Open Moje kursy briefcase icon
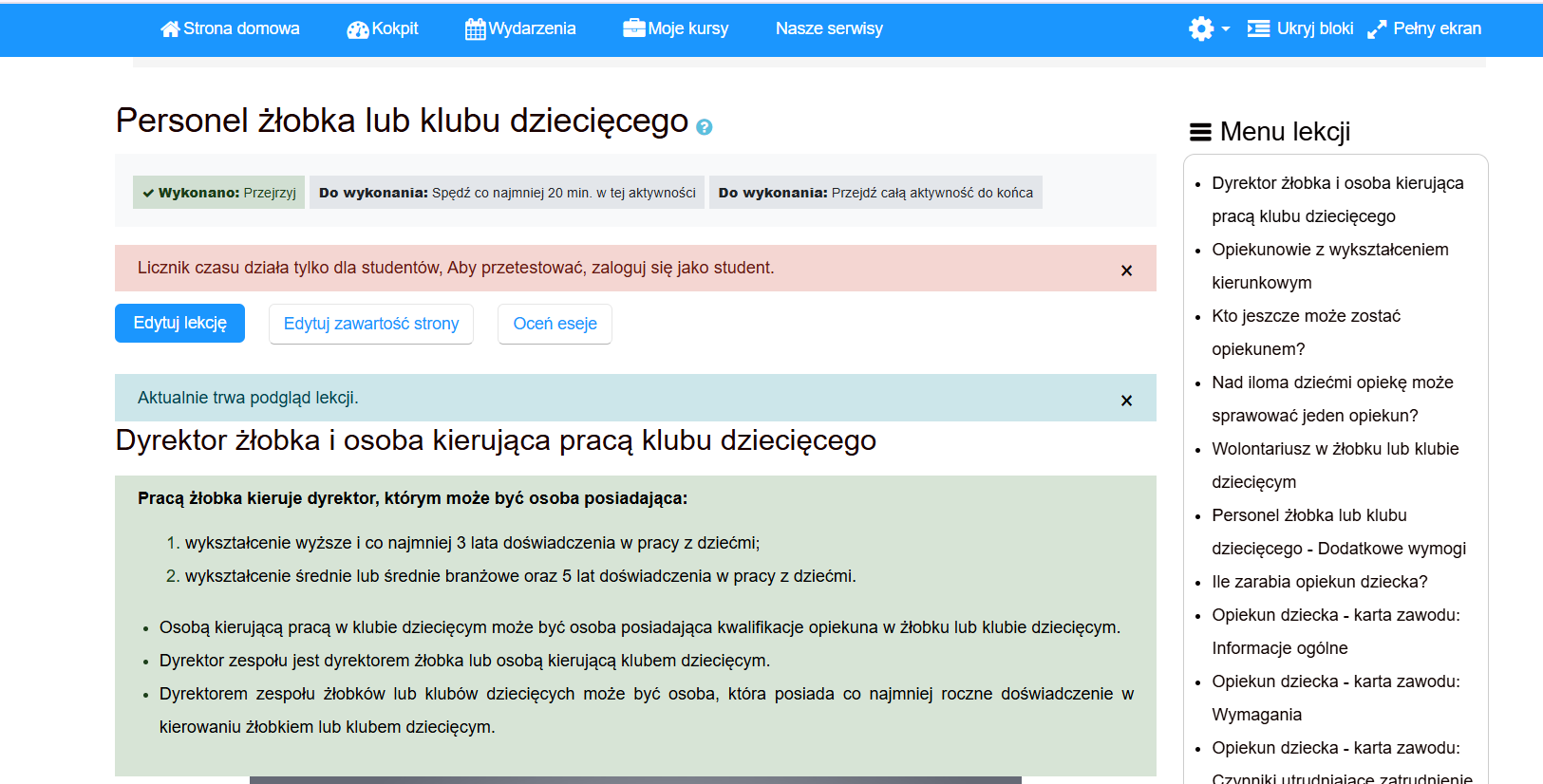 pyautogui.click(x=633, y=28)
